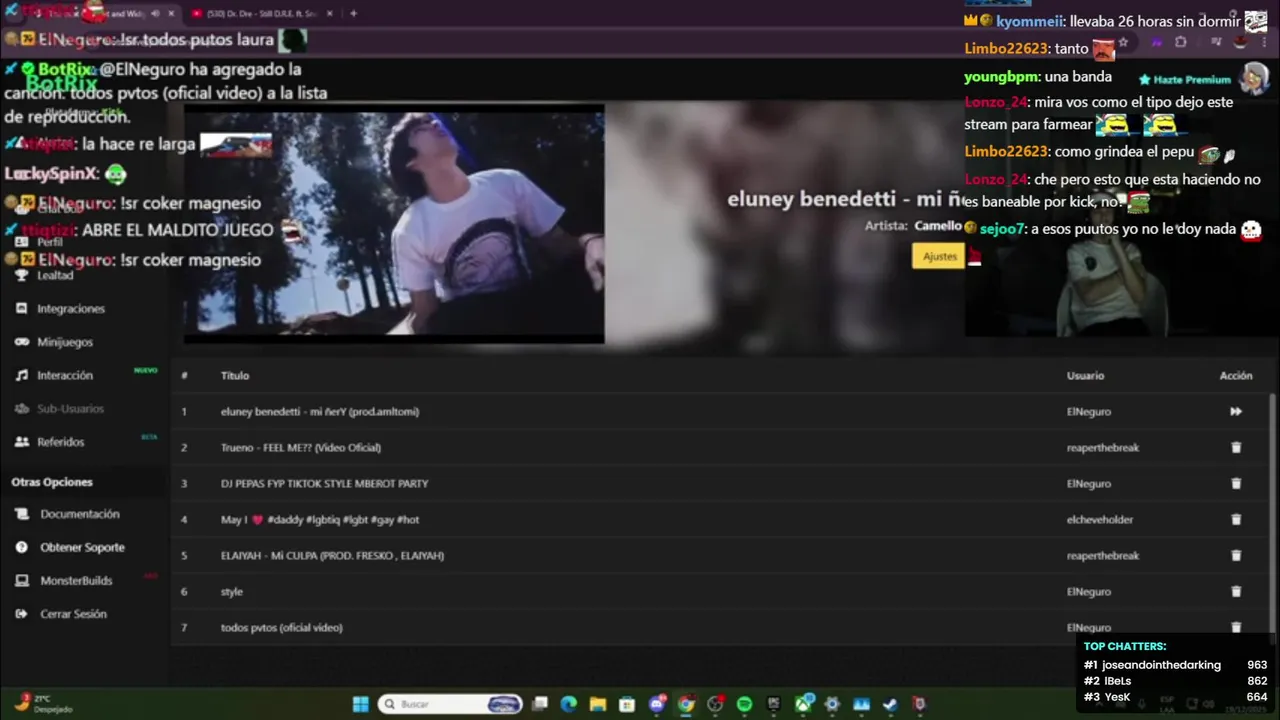Click song title 'DJ PEPAS FYP TIKTOK STYLE MBEROT PARTY'
The height and width of the screenshot is (720, 1280).
pyautogui.click(x=324, y=483)
